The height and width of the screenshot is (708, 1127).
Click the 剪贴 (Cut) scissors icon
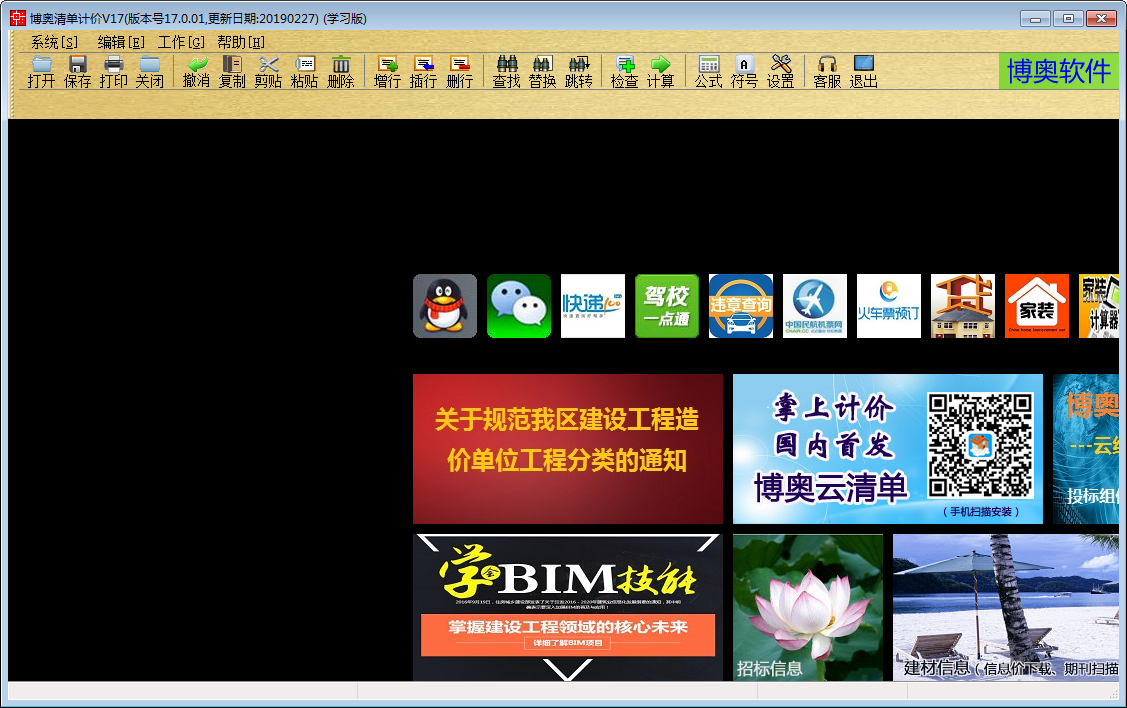(x=268, y=72)
